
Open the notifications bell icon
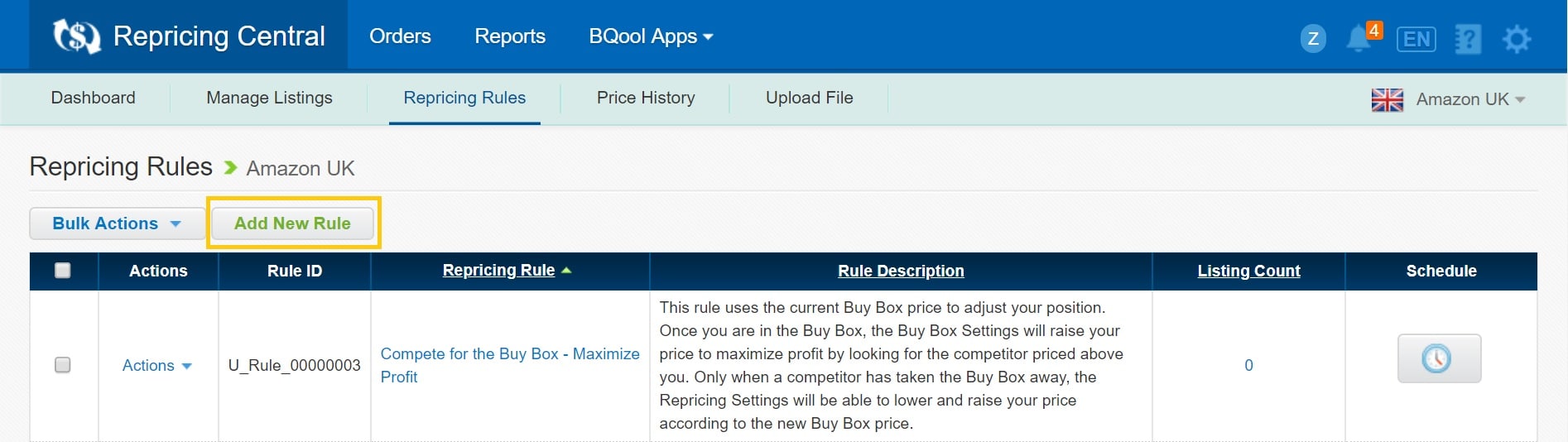click(x=1359, y=39)
